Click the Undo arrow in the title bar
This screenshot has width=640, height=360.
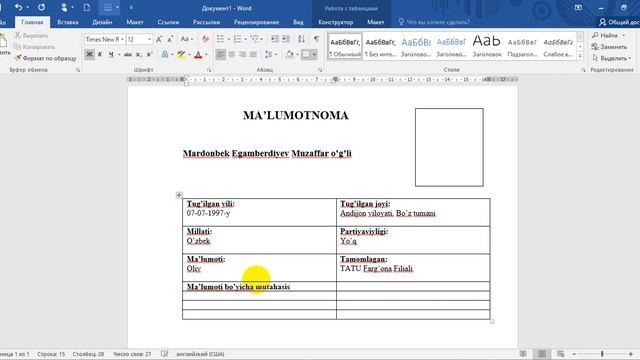tap(18, 7)
